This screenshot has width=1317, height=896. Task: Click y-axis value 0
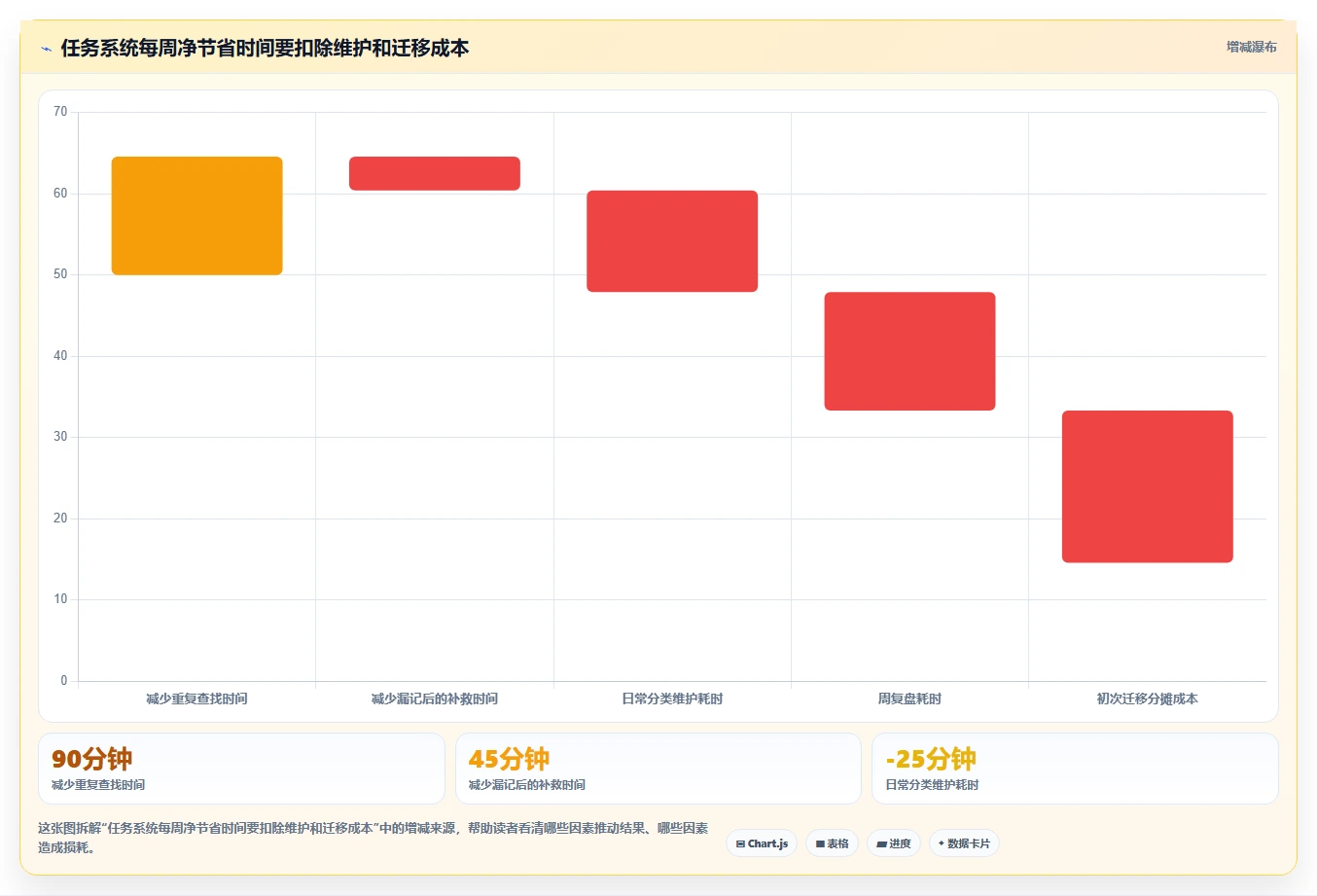point(64,681)
